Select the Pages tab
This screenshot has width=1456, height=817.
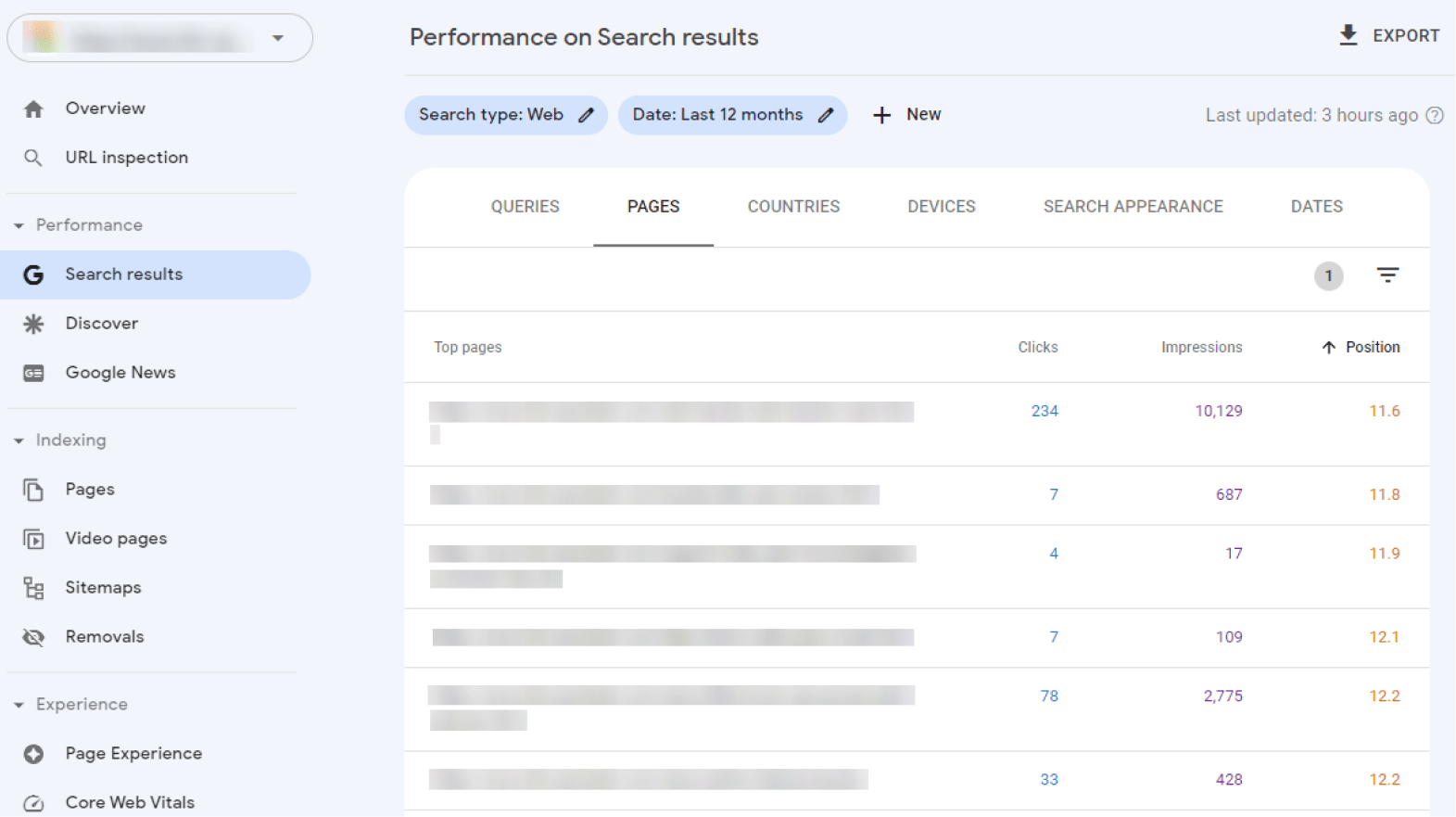click(x=653, y=207)
